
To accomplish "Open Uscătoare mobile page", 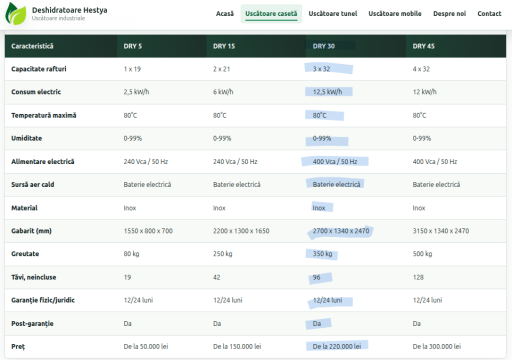I will point(395,14).
